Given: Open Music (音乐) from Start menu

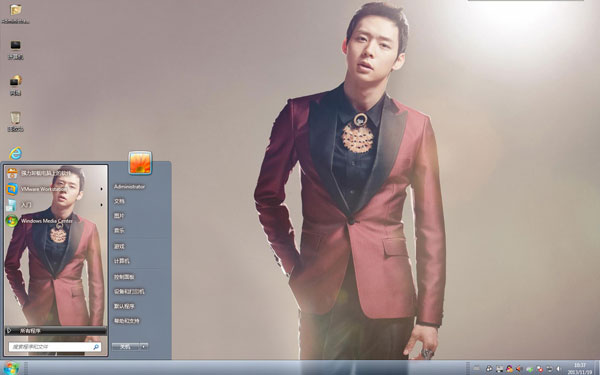Looking at the screenshot, I should [x=119, y=230].
